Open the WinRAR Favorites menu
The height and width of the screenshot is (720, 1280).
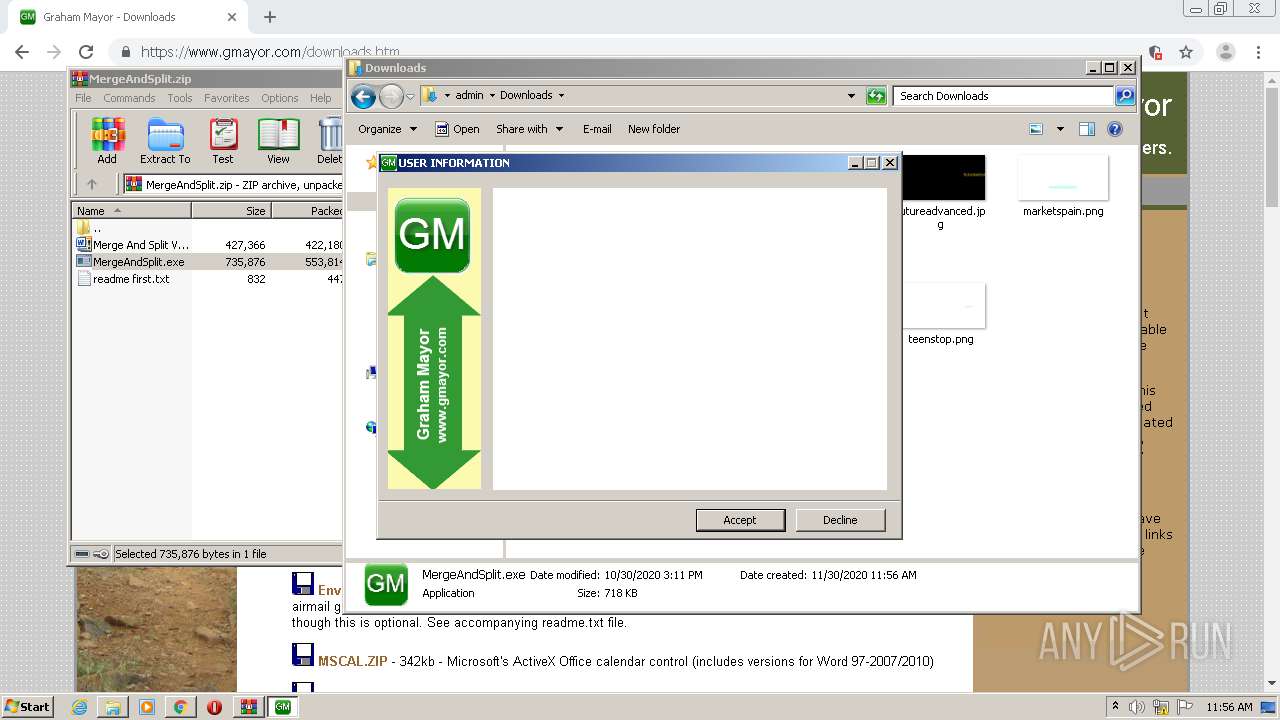(x=227, y=98)
